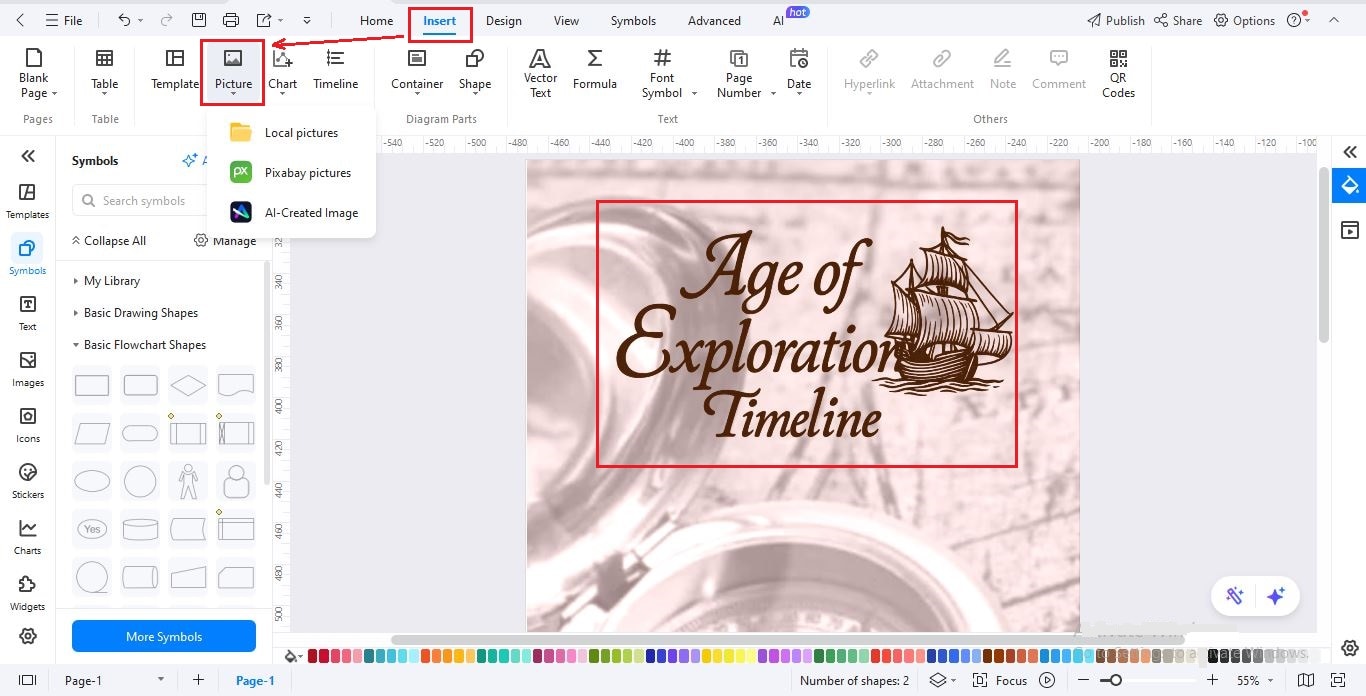Click the Share button

point(1177,20)
